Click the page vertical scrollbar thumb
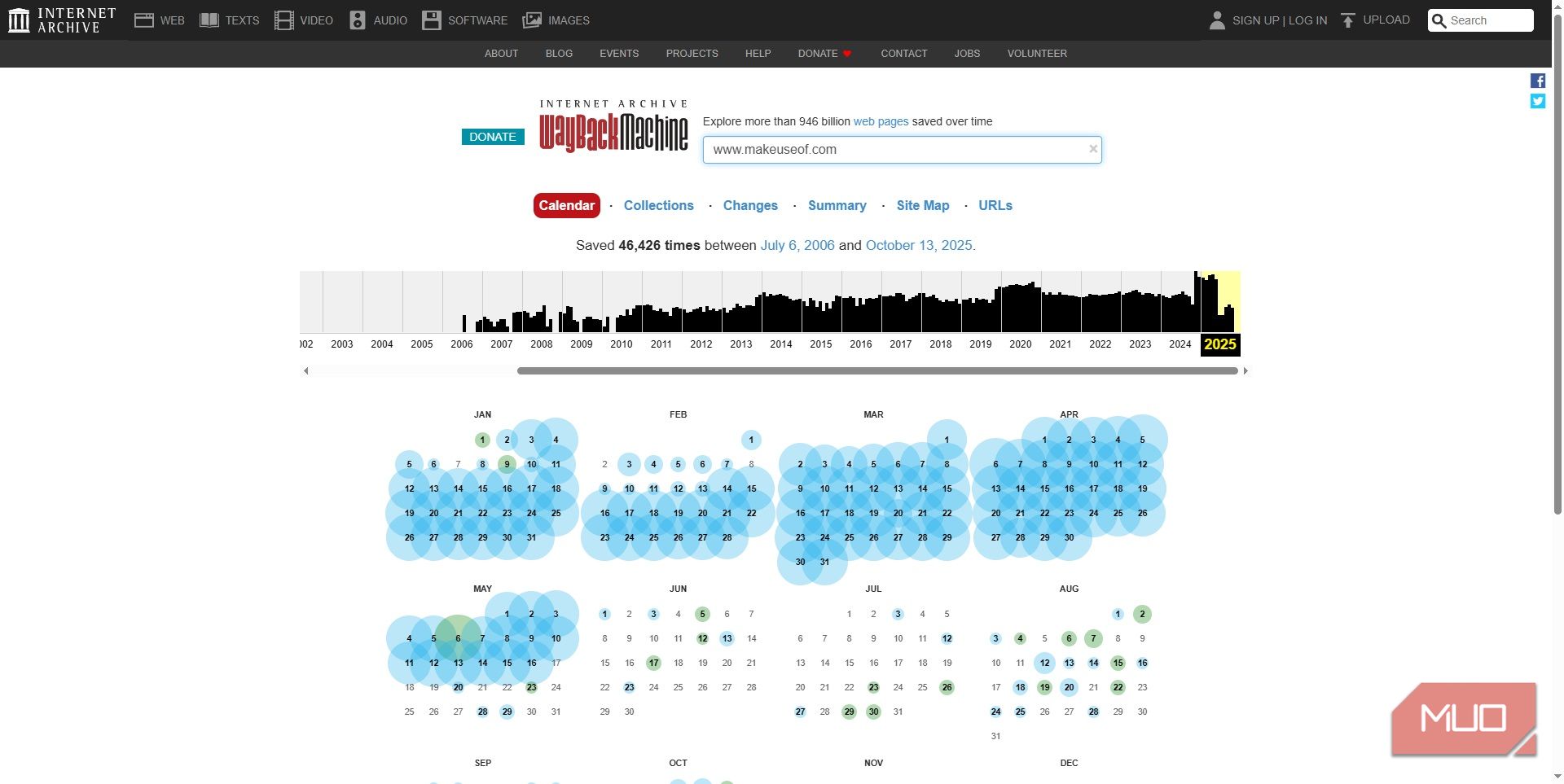 coord(1557,265)
